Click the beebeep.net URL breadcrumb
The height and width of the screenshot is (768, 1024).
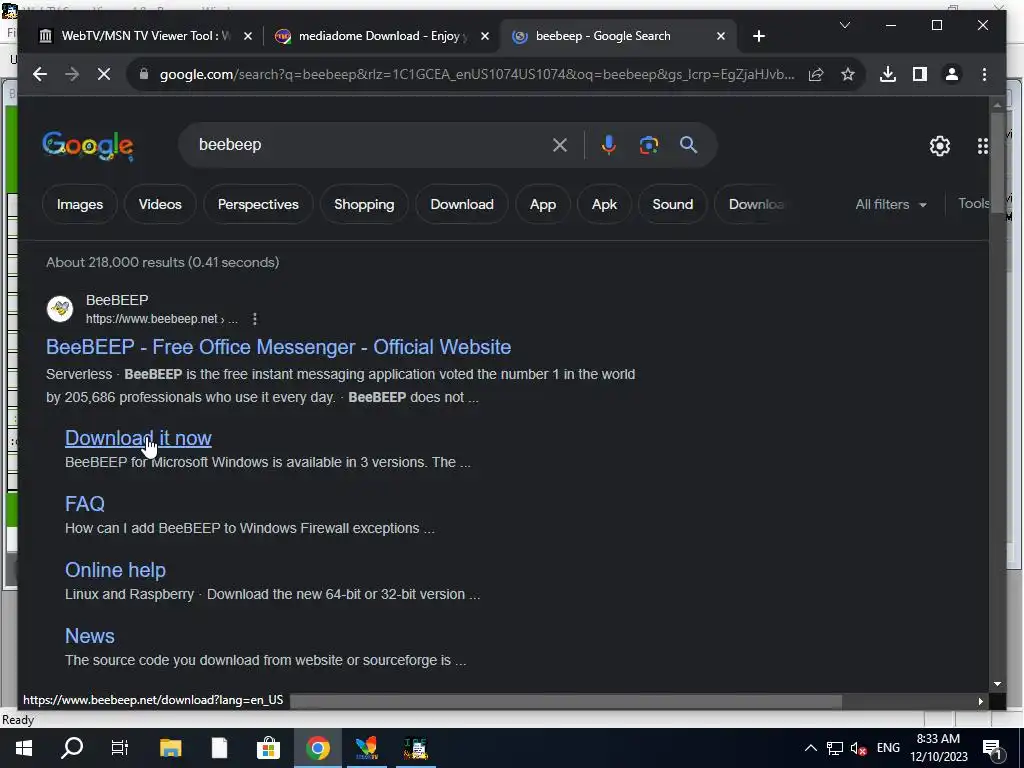point(162,319)
